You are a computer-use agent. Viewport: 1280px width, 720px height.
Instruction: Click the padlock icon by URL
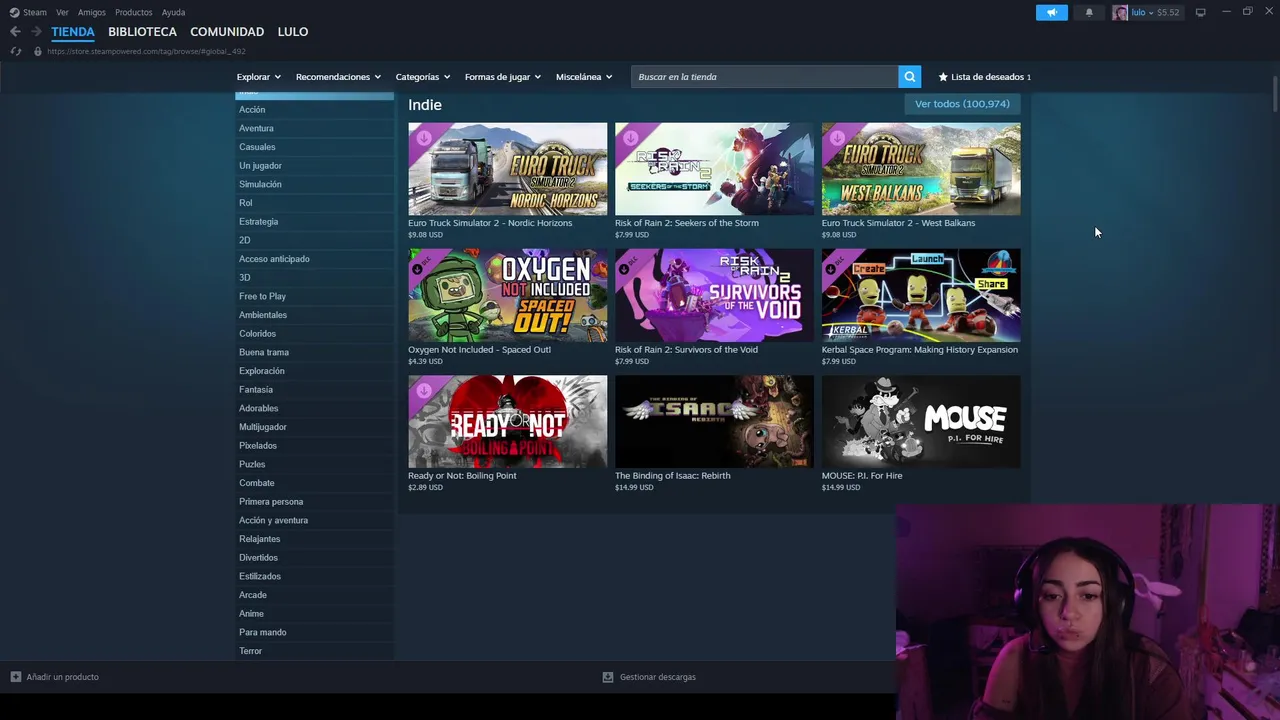click(x=38, y=51)
